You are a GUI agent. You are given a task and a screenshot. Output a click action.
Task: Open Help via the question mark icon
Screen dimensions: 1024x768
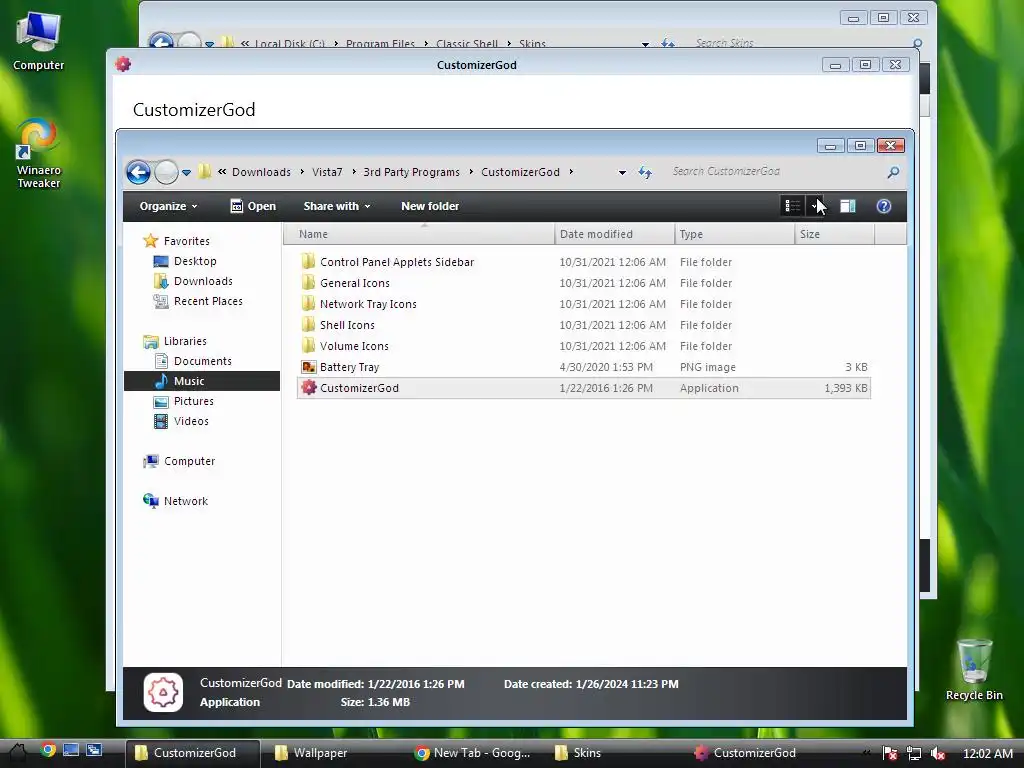884,206
